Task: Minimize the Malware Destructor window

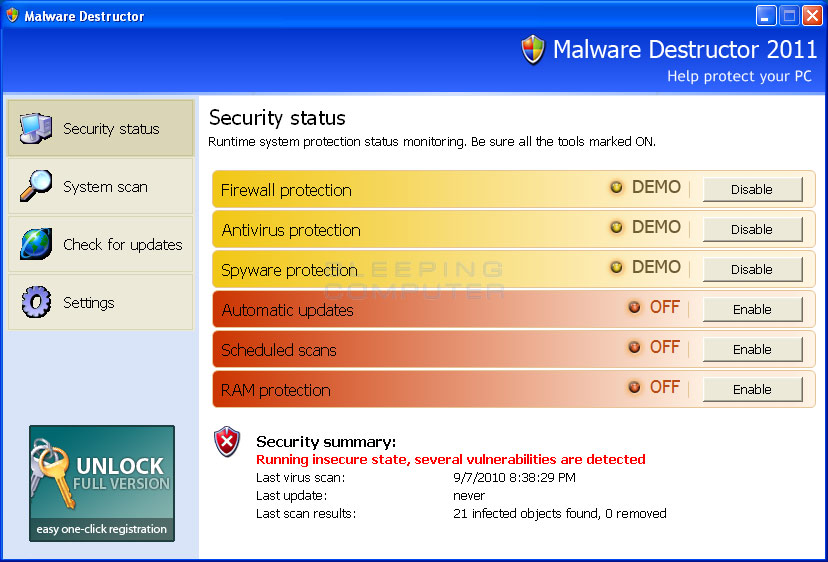Action: coord(766,16)
